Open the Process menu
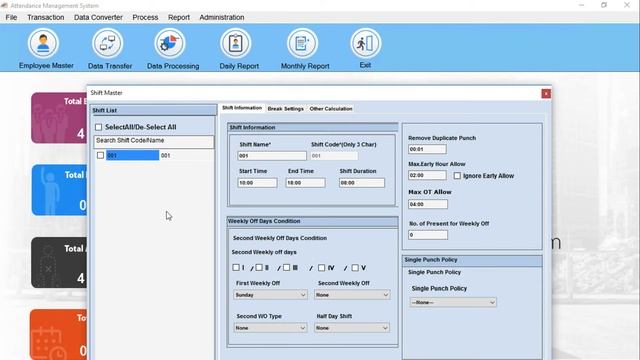This screenshot has width=640, height=360. 145,18
